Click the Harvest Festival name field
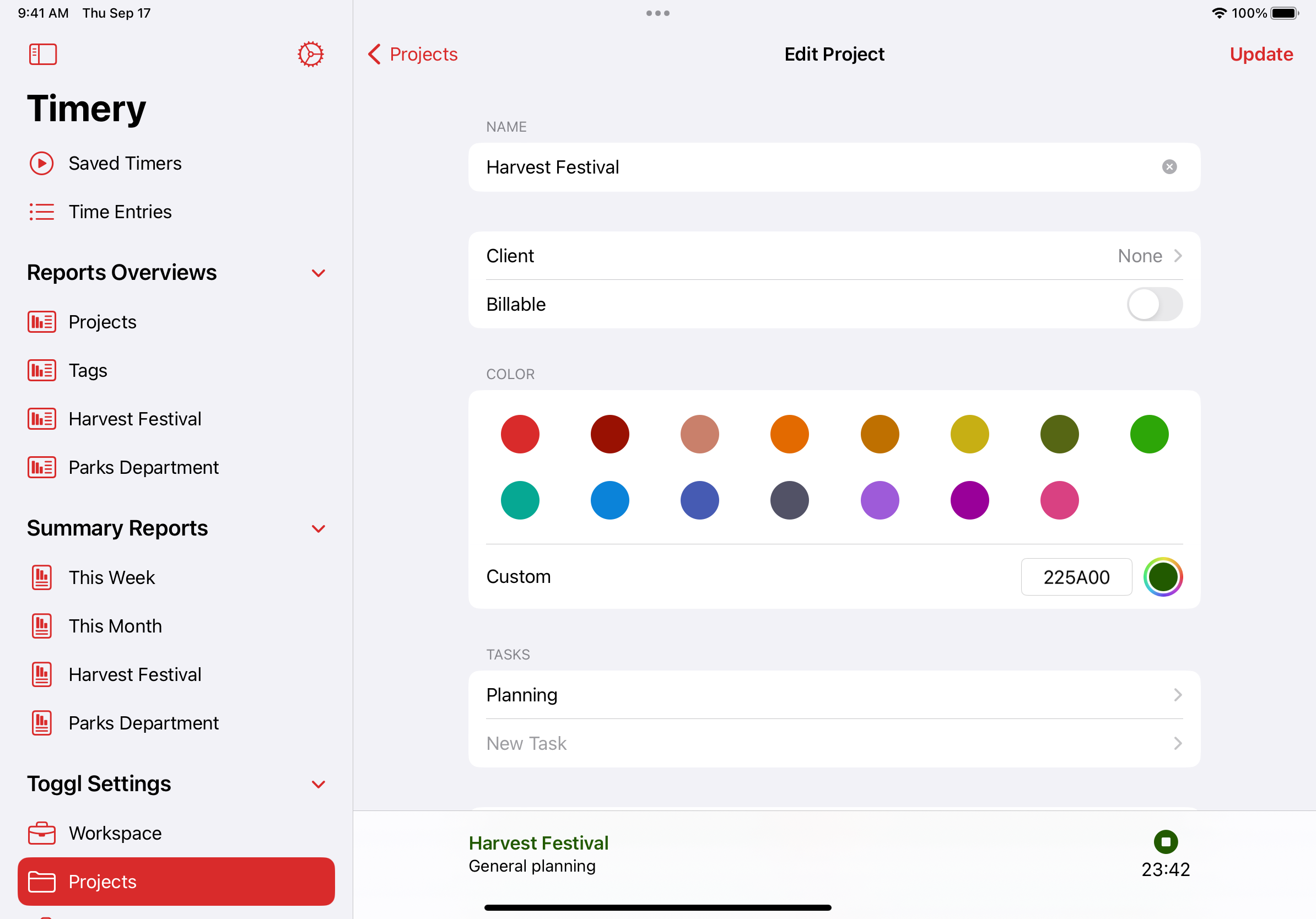The width and height of the screenshot is (1316, 919). (834, 167)
